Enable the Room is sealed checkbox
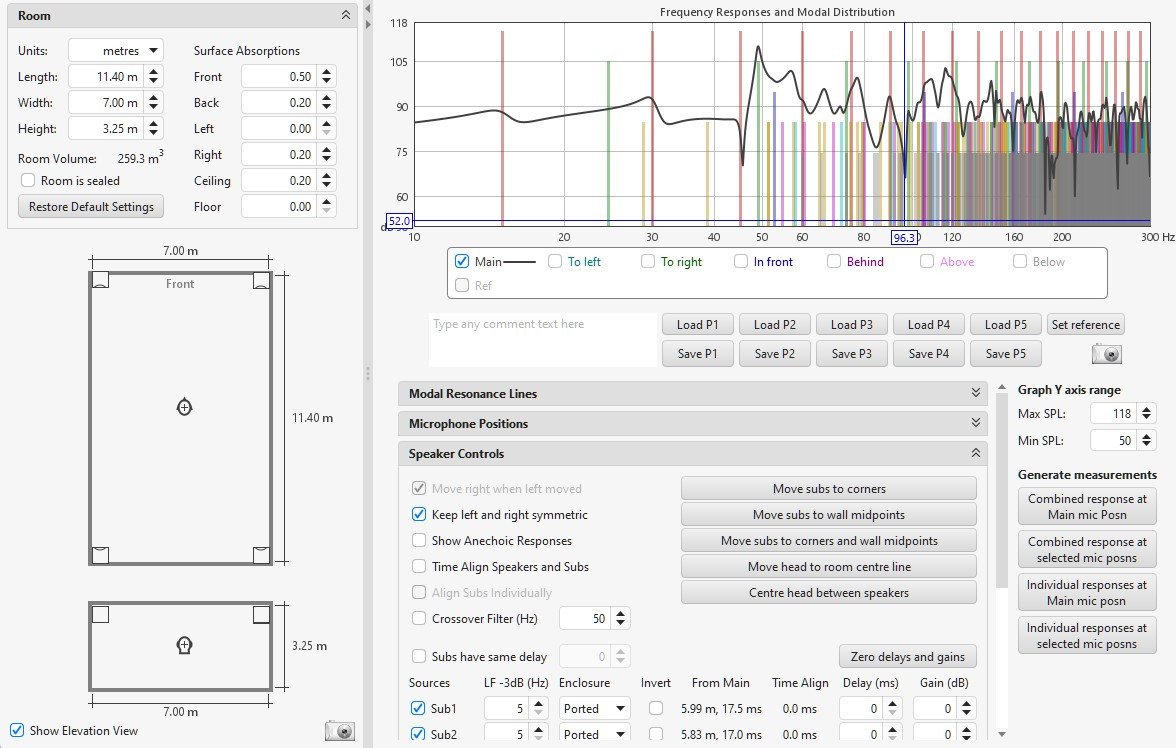 [x=28, y=181]
